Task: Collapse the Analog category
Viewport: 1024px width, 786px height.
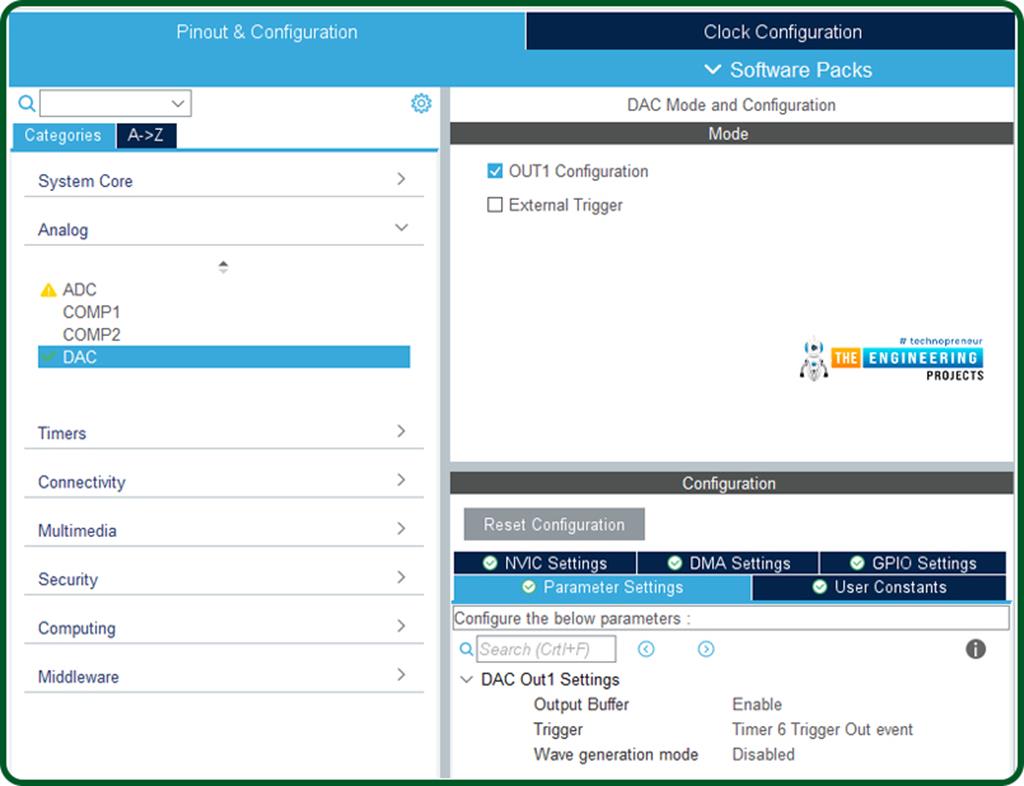Action: [x=401, y=229]
